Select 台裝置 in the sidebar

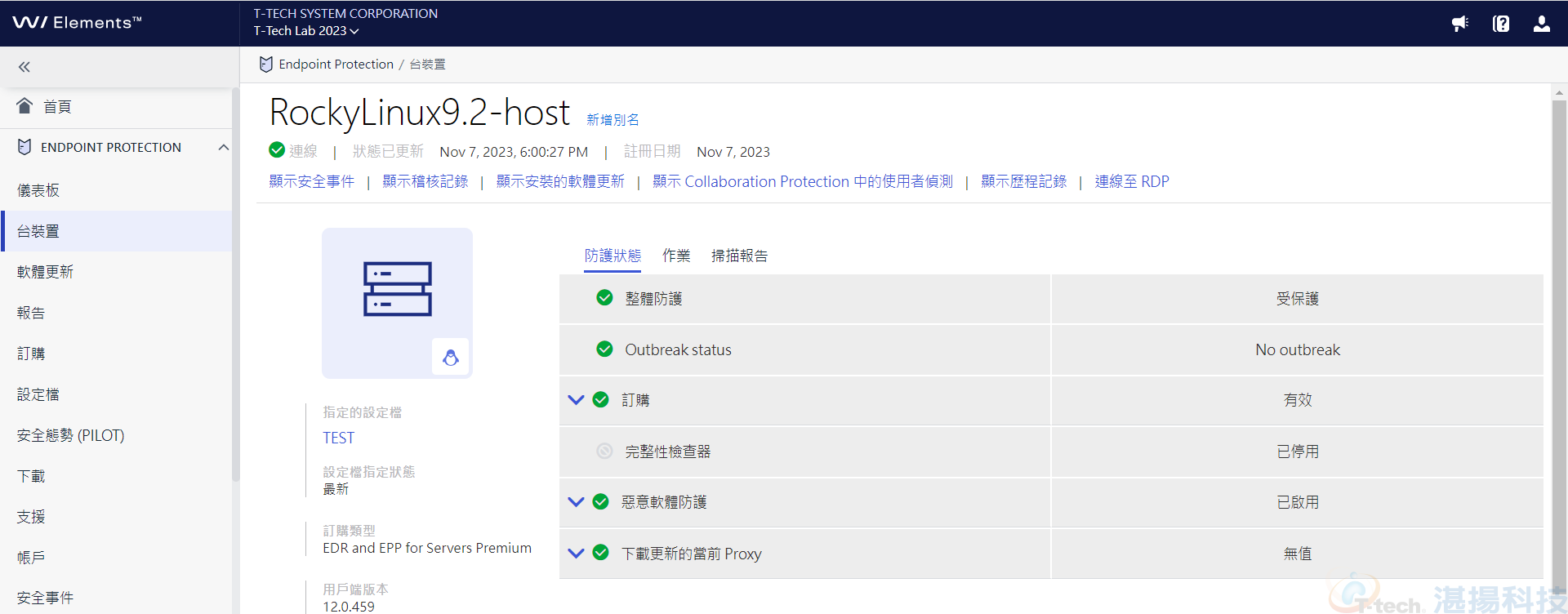pos(116,231)
